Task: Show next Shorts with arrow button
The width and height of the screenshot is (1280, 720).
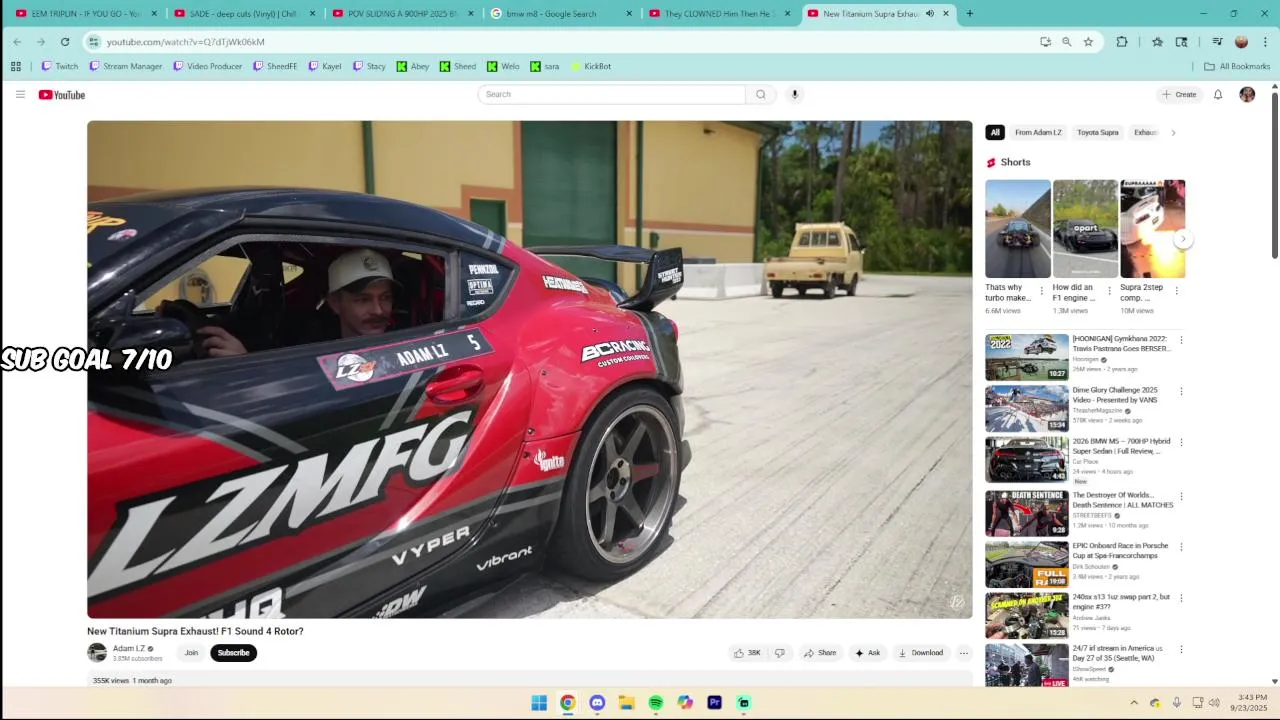Action: (1183, 239)
